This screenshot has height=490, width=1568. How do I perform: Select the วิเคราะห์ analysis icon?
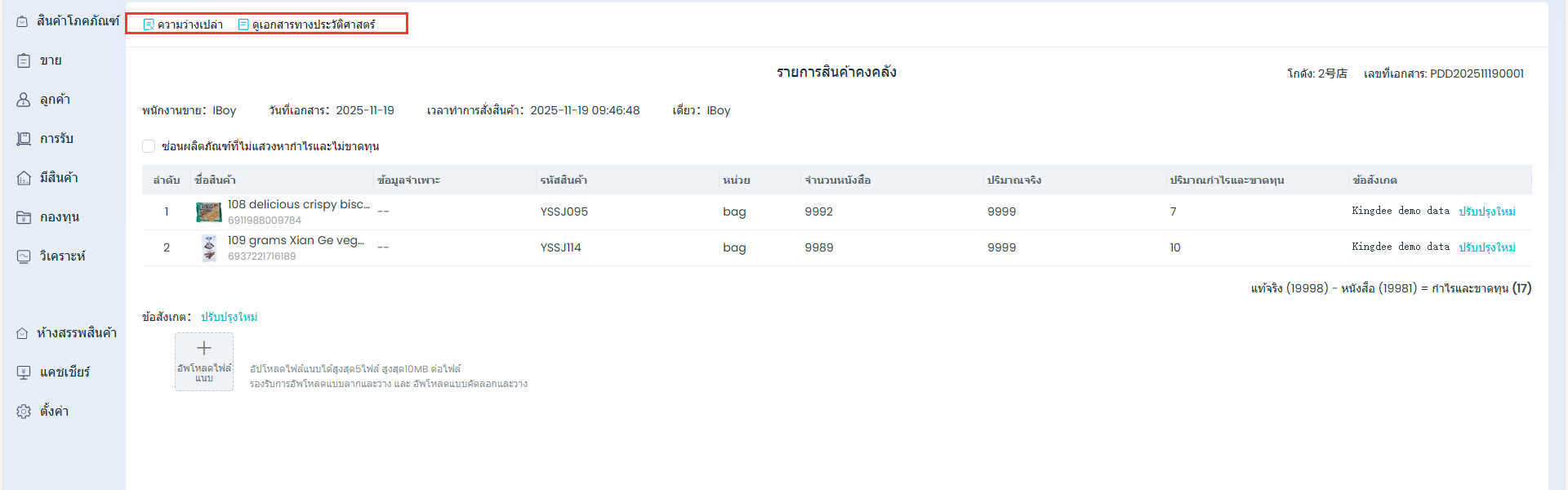click(24, 256)
